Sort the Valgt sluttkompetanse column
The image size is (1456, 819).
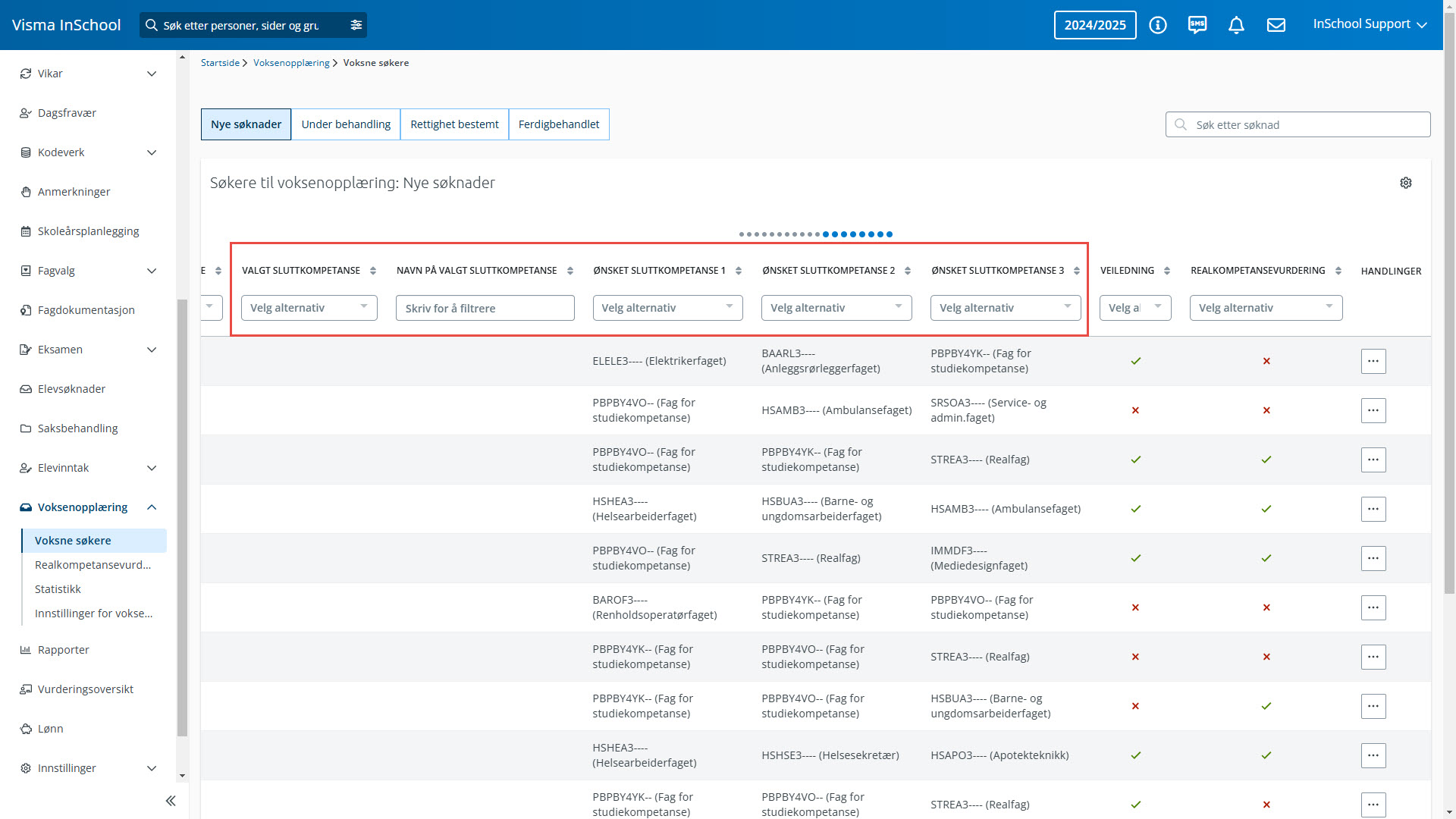(372, 271)
